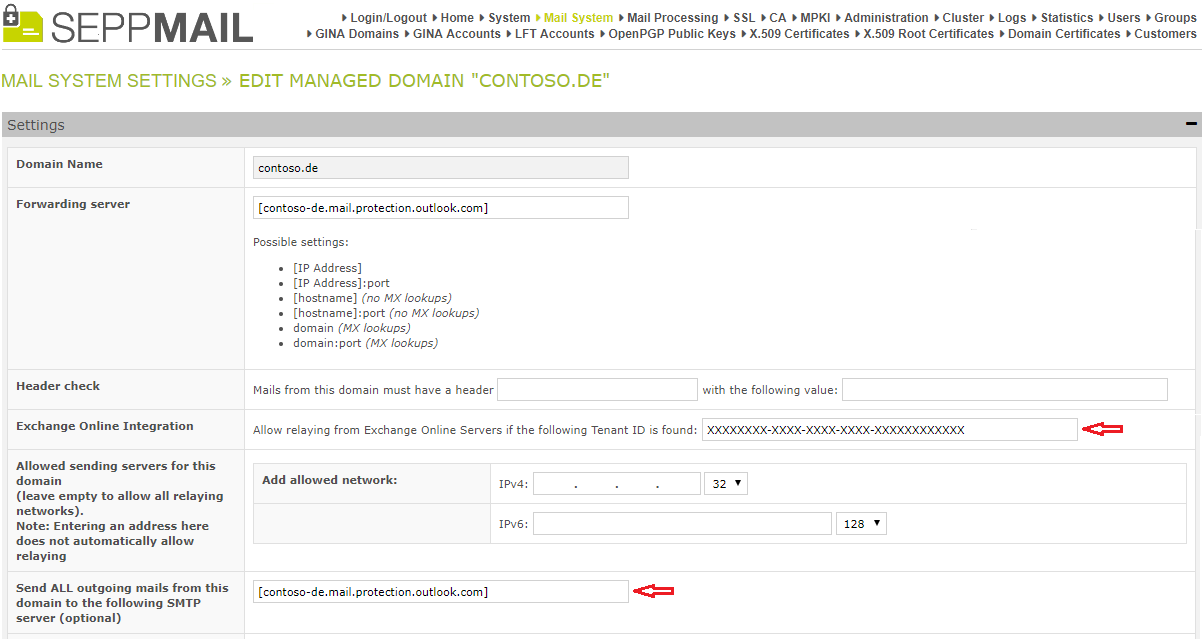View the Logs page

(1011, 17)
